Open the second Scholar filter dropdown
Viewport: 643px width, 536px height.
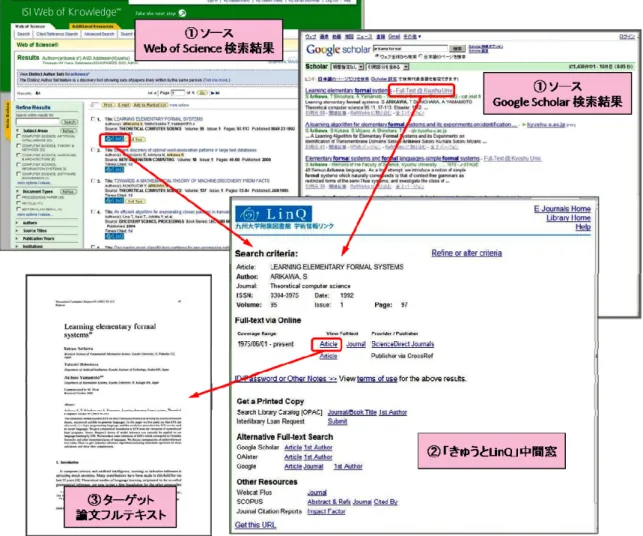387,66
